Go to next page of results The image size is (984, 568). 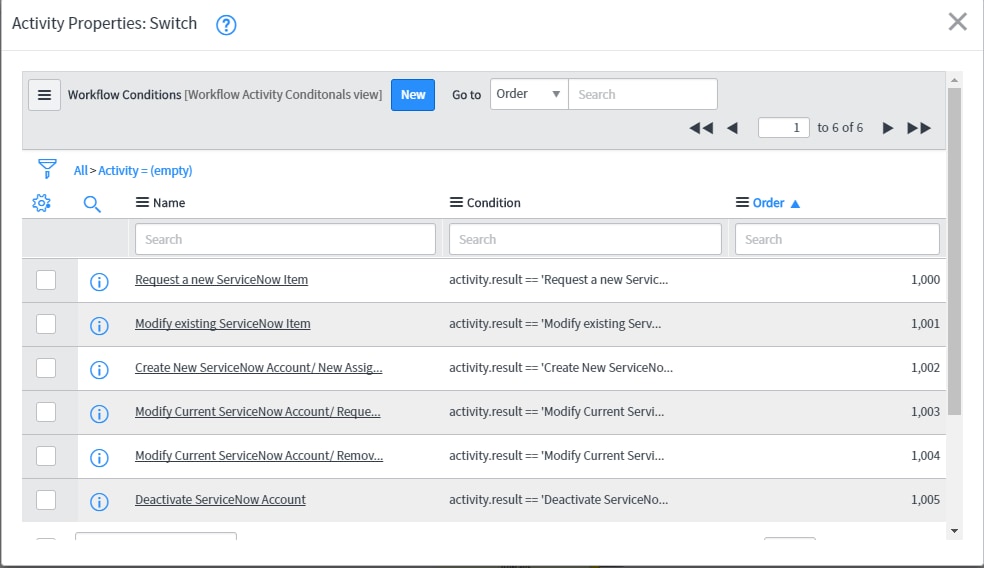click(x=887, y=128)
